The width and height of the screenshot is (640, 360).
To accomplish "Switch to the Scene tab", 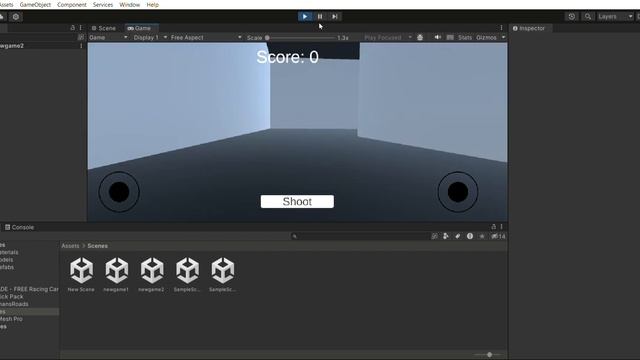I will (x=104, y=28).
